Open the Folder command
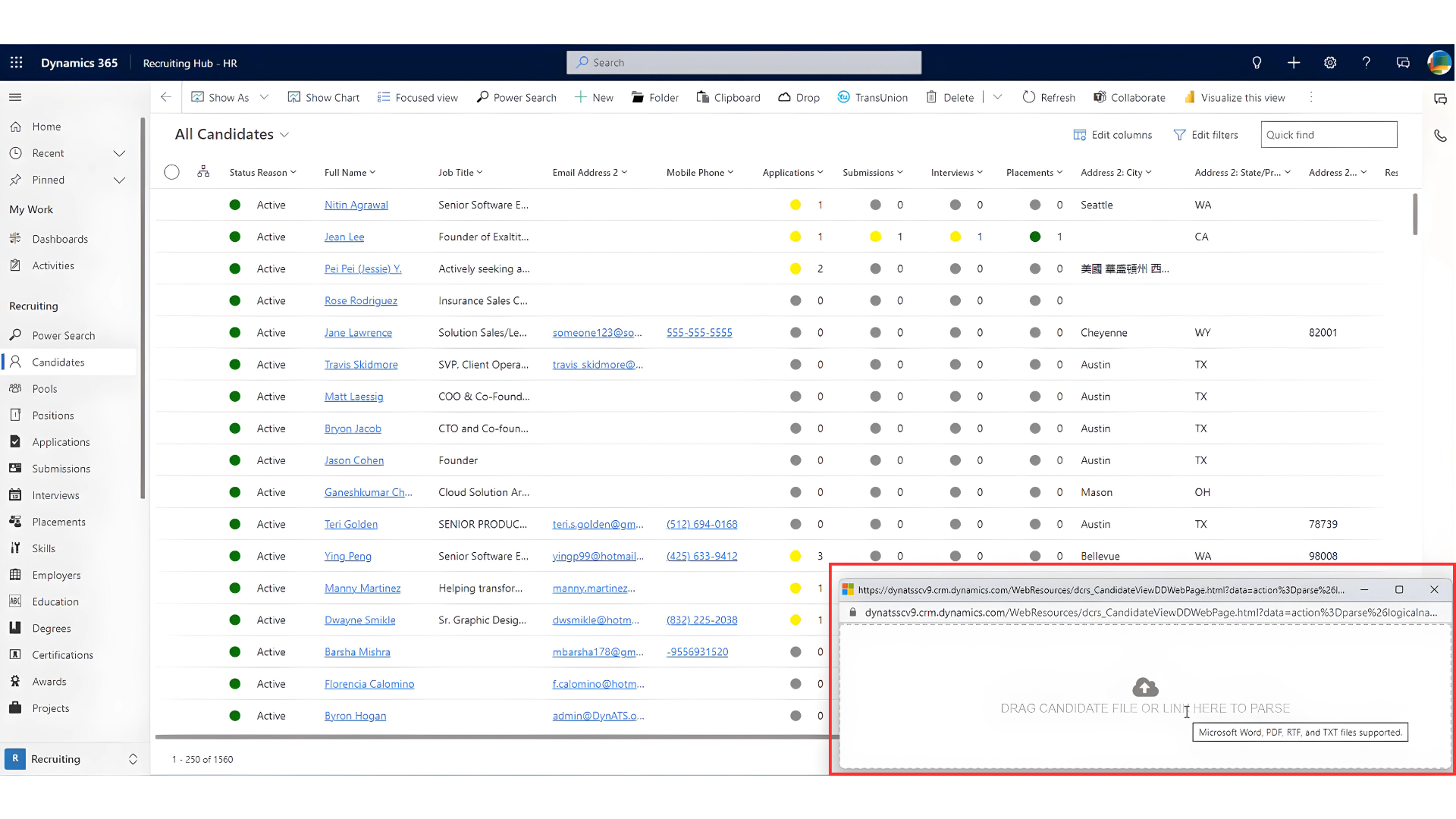 (x=655, y=97)
